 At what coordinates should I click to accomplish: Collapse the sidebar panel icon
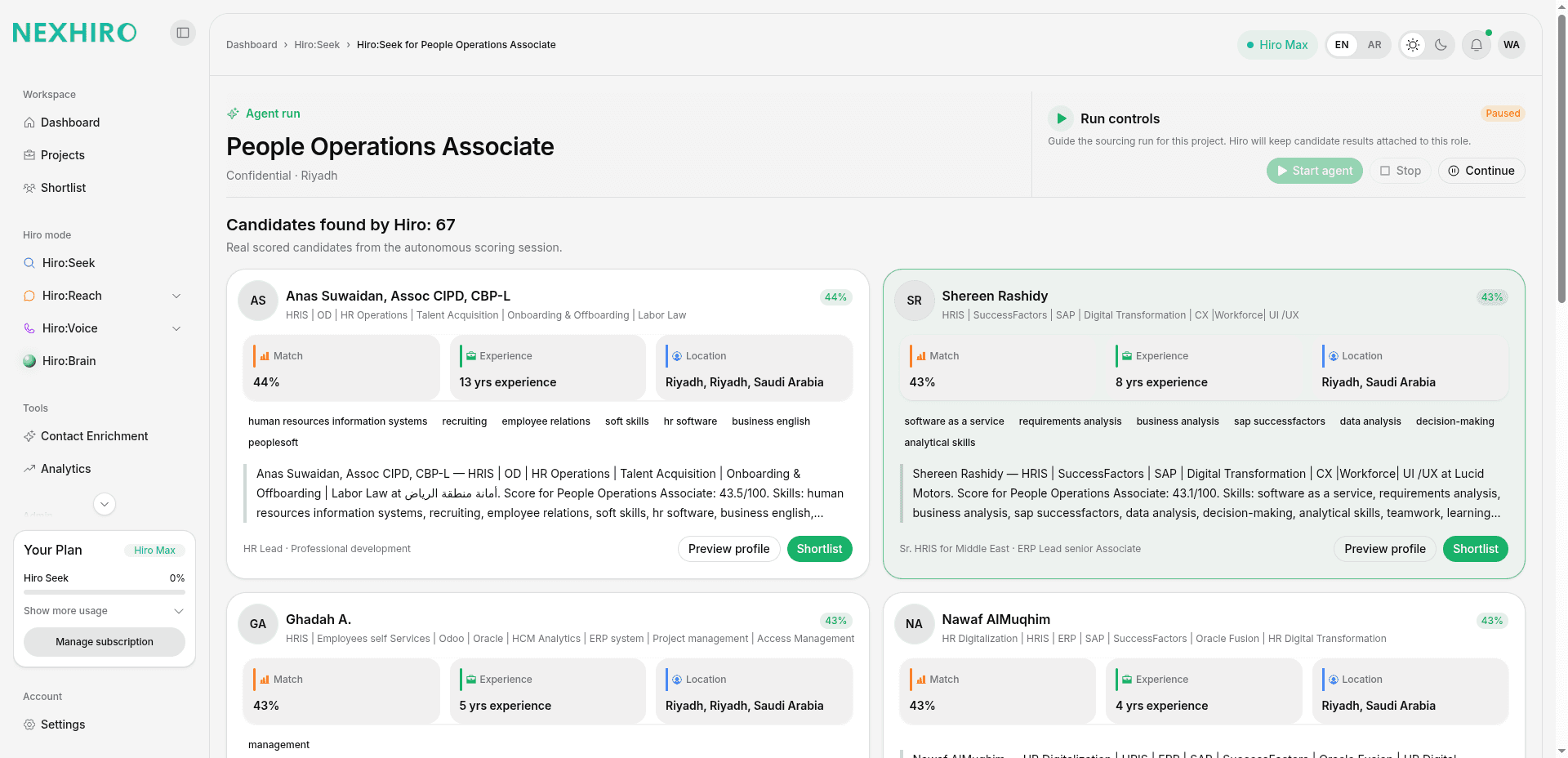click(183, 33)
